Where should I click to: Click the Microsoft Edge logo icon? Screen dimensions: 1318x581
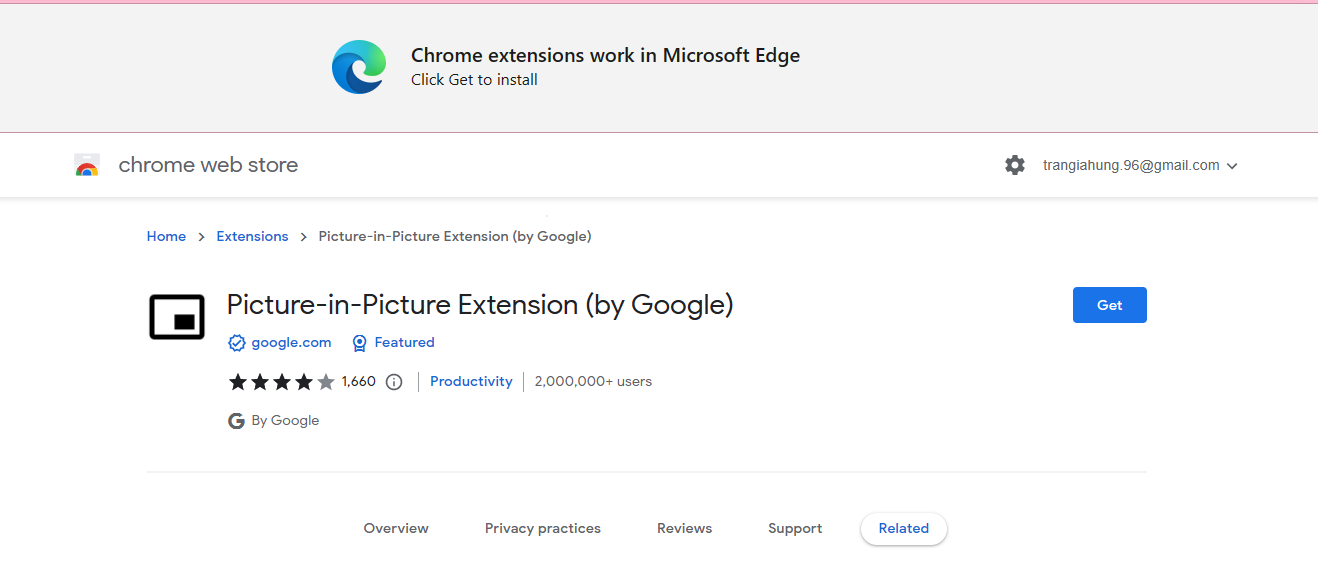359,67
